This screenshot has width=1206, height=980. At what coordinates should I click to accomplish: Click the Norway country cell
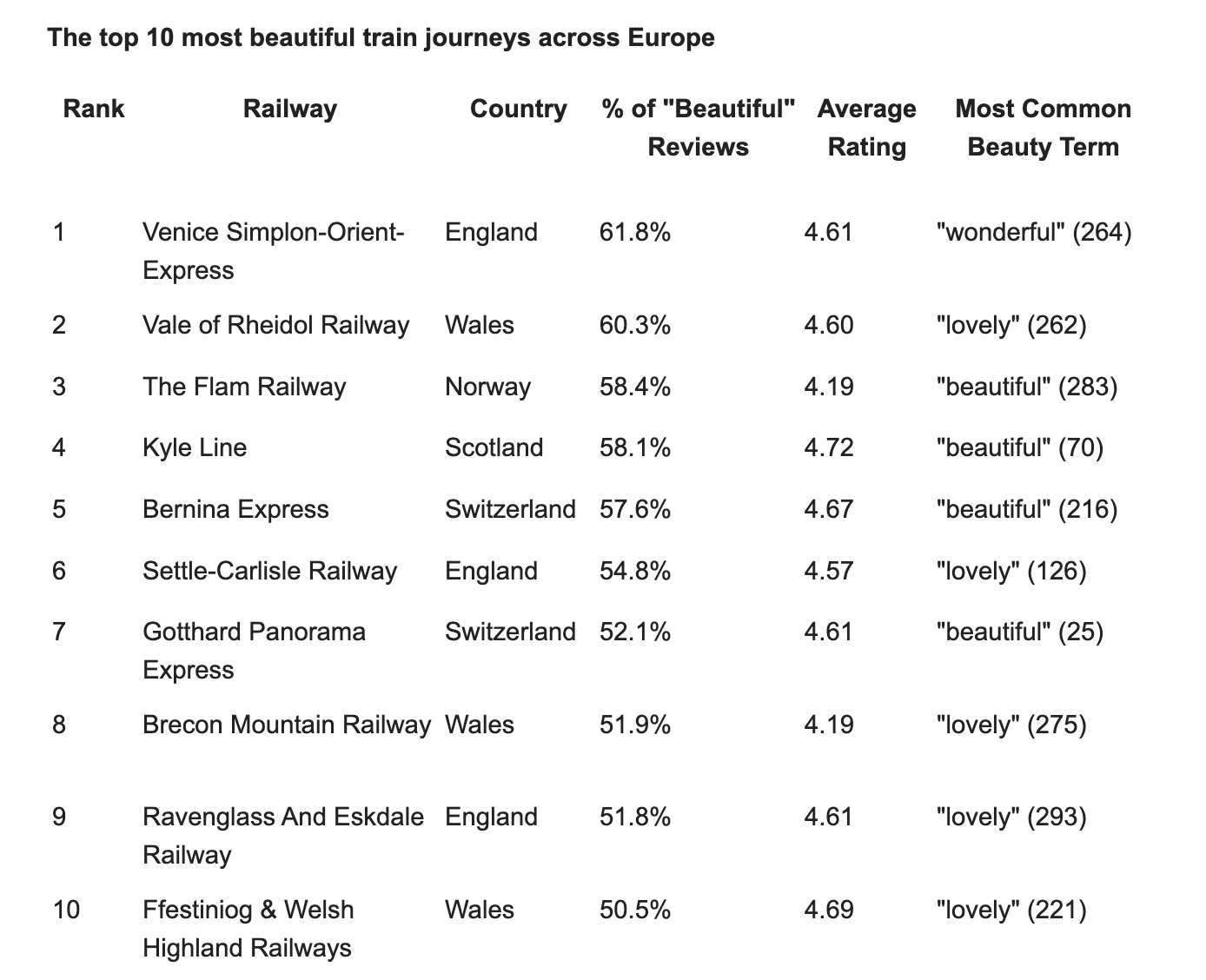click(487, 387)
